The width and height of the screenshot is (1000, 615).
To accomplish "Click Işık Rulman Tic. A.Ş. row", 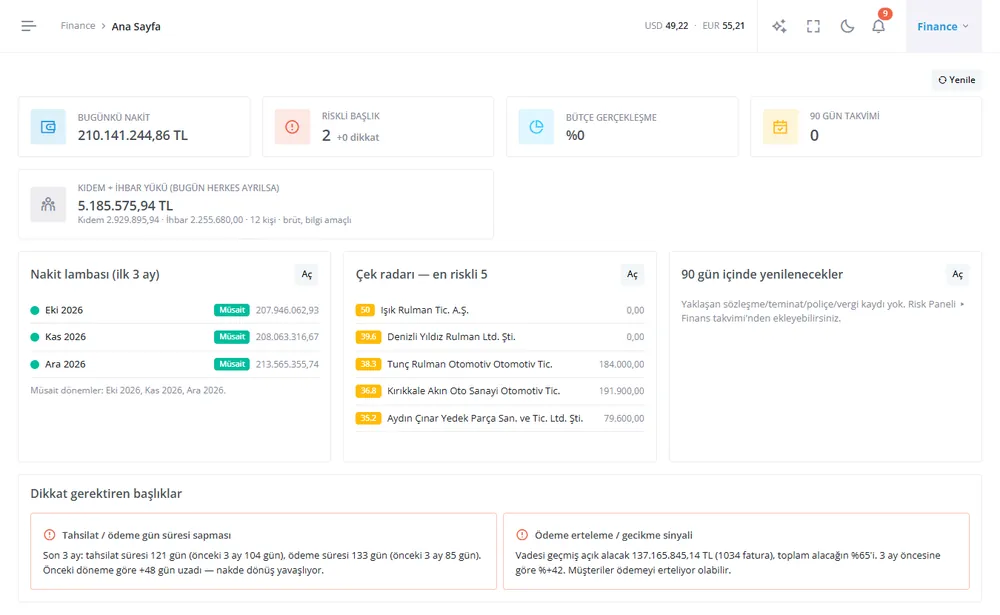I will (500, 310).
